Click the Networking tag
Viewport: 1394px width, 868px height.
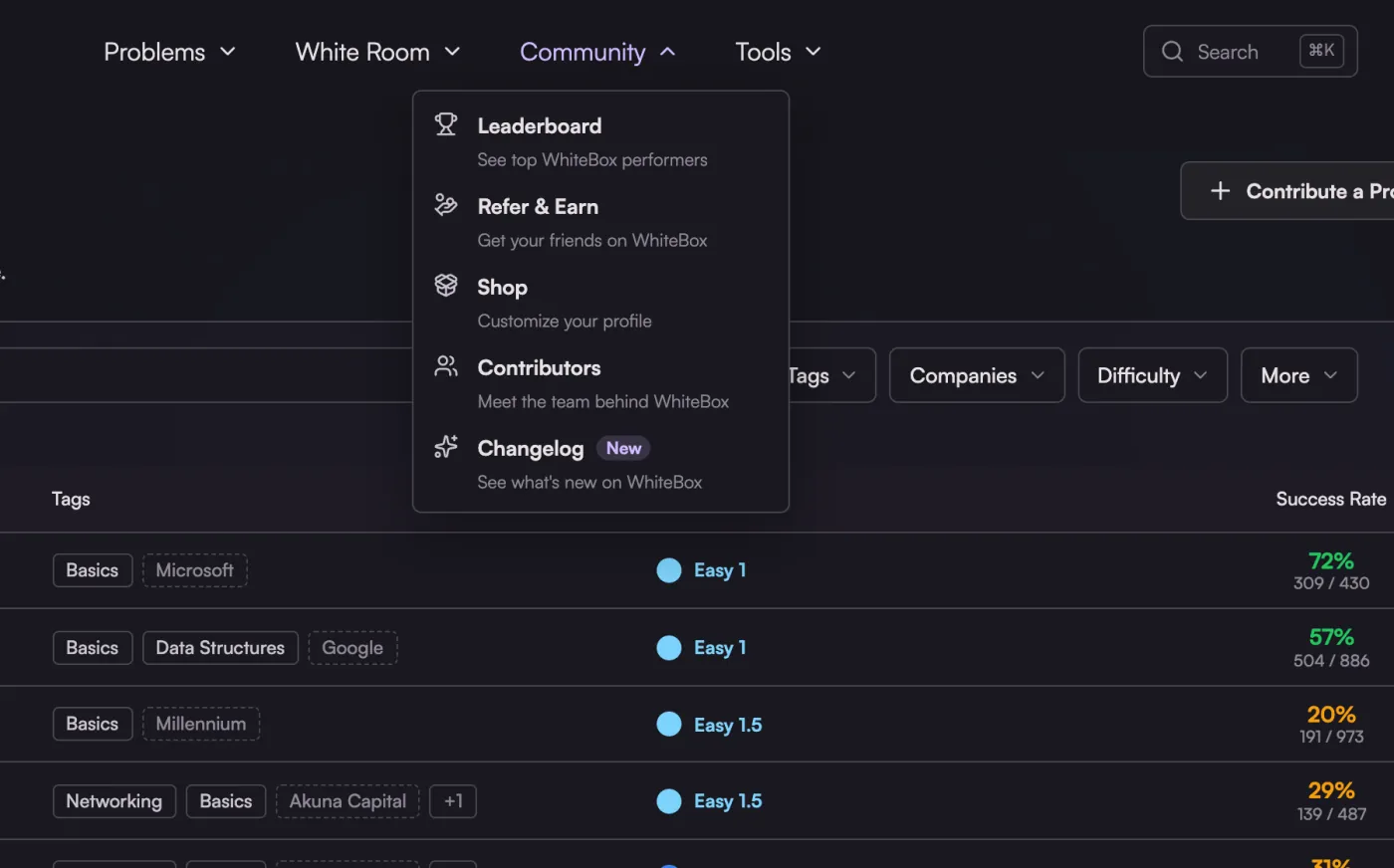115,801
